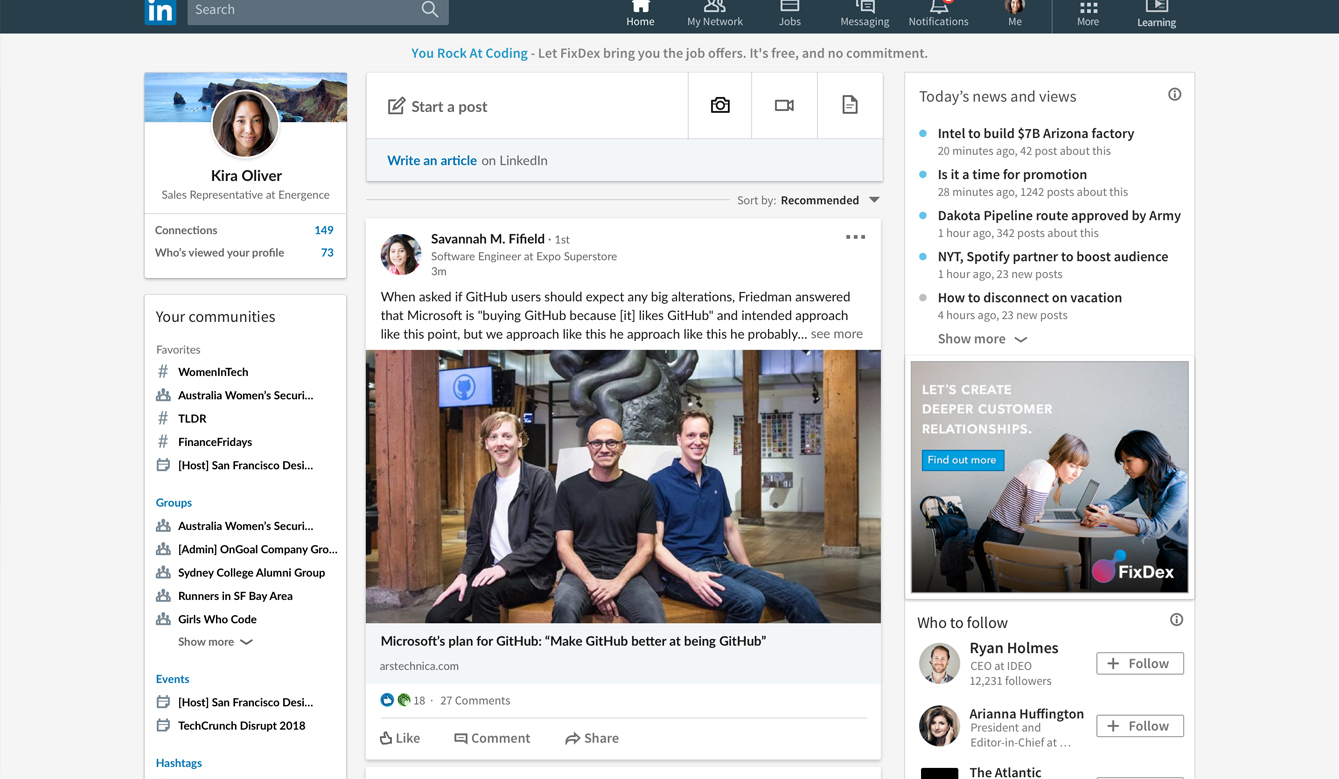Click calendar icon beside TechCrunch Disrupt 2018

click(x=163, y=726)
